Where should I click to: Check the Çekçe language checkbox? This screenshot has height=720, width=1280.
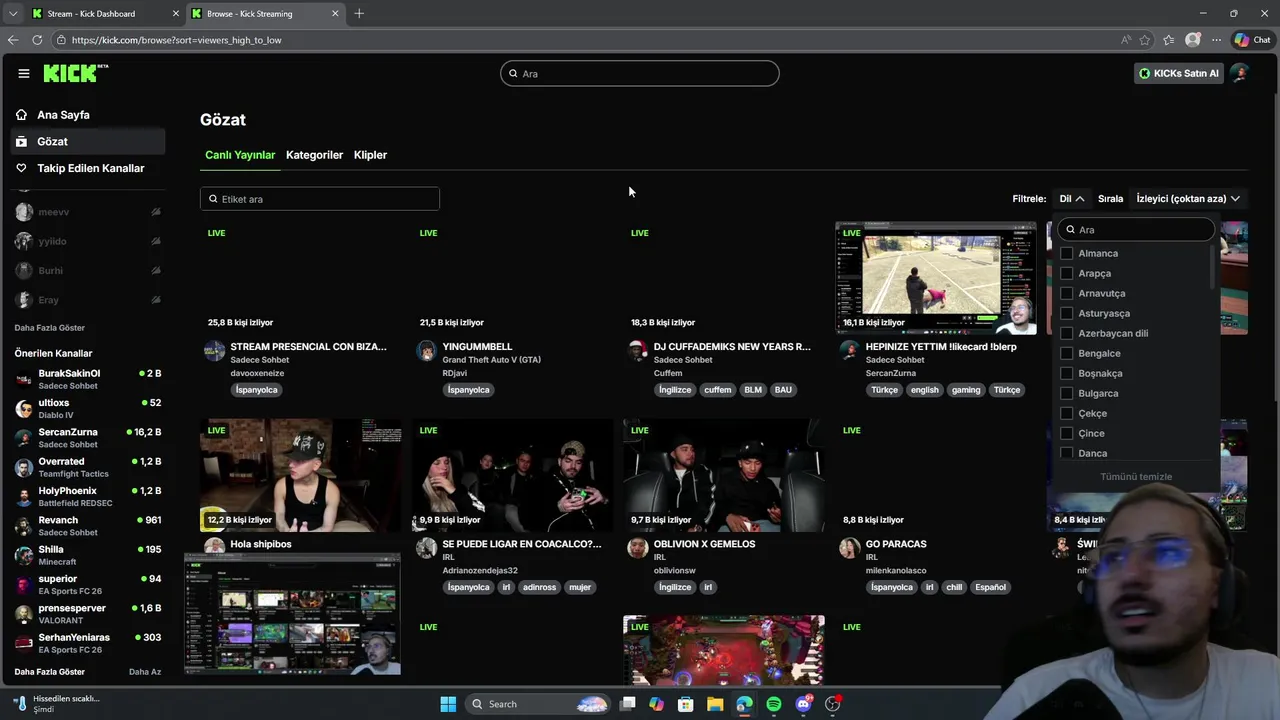point(1066,414)
